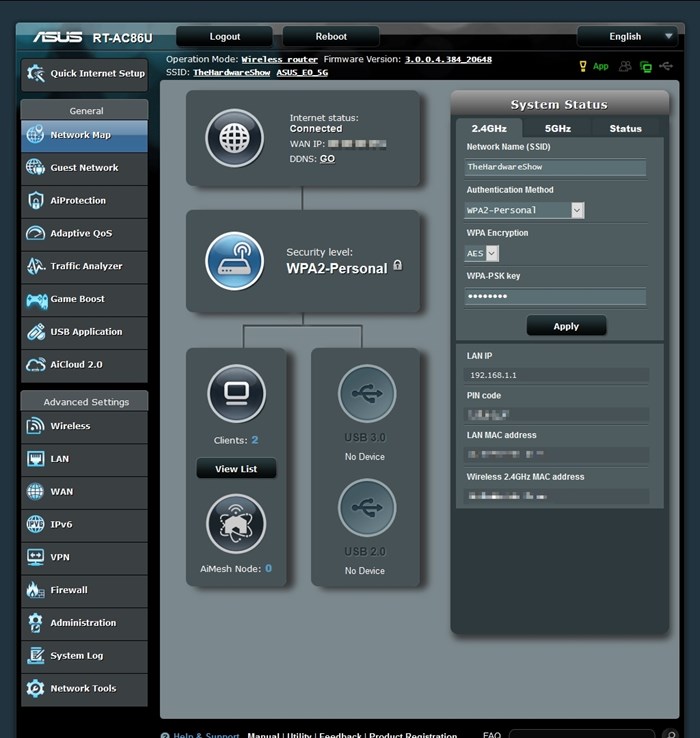This screenshot has height=738, width=700.
Task: Click the Manual link in the footer
Action: (x=263, y=735)
